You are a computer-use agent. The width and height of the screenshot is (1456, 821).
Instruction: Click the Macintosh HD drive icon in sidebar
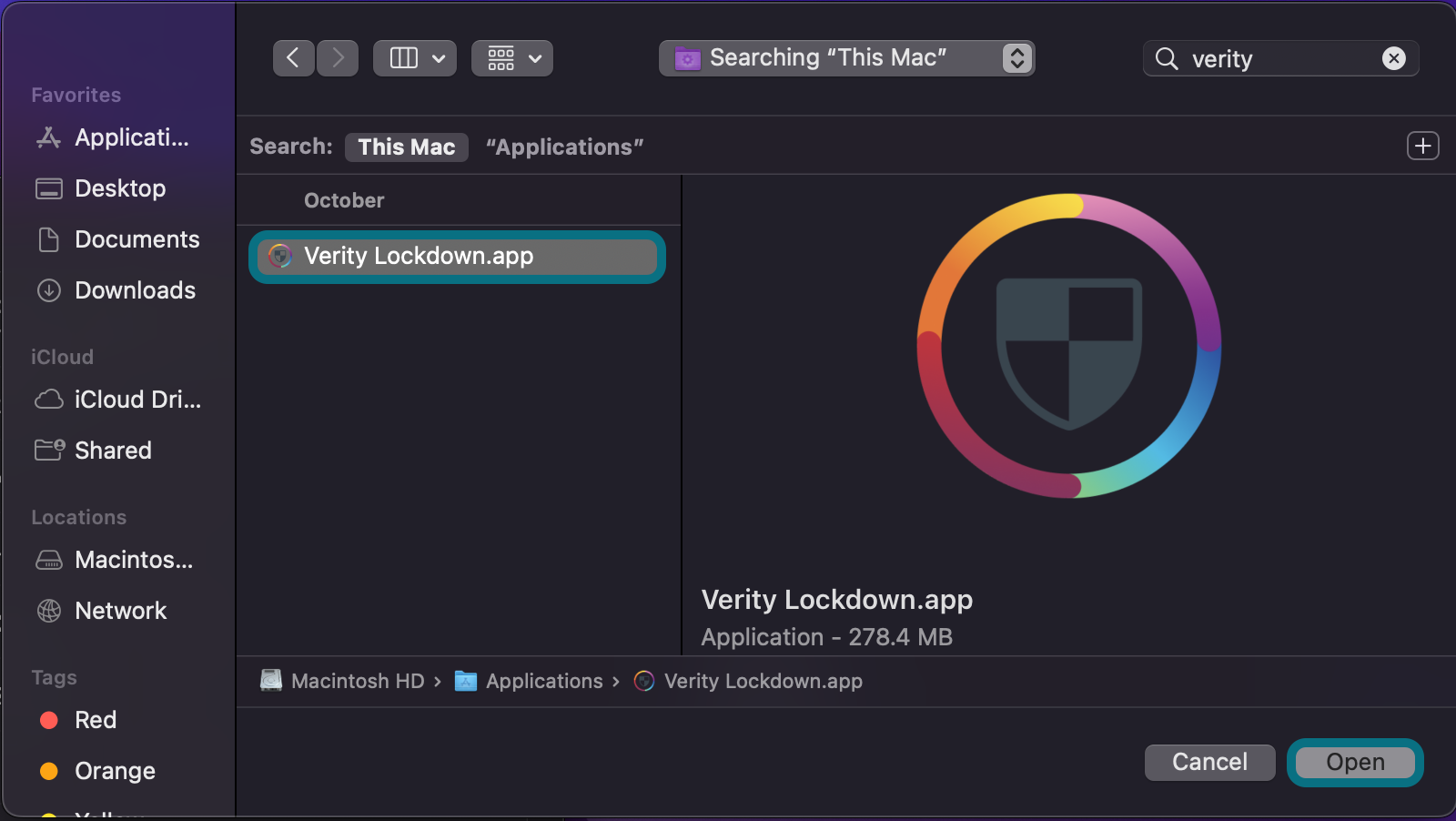(48, 560)
